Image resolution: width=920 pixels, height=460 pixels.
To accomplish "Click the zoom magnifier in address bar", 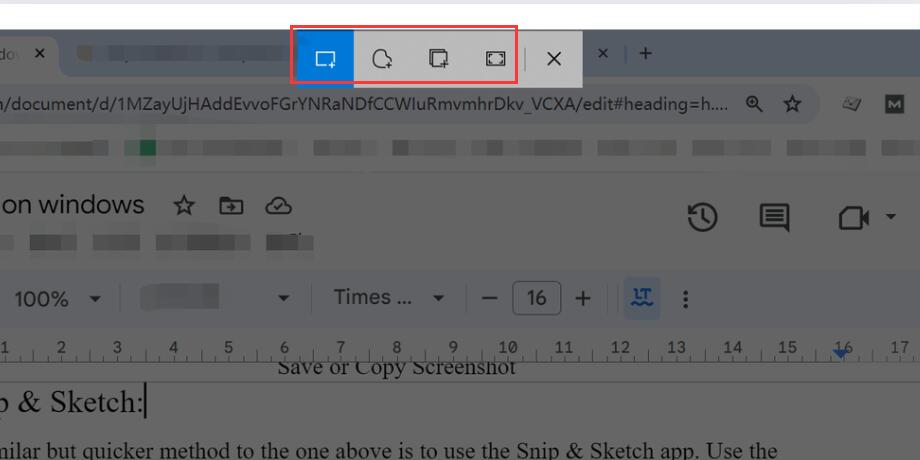I will point(754,104).
